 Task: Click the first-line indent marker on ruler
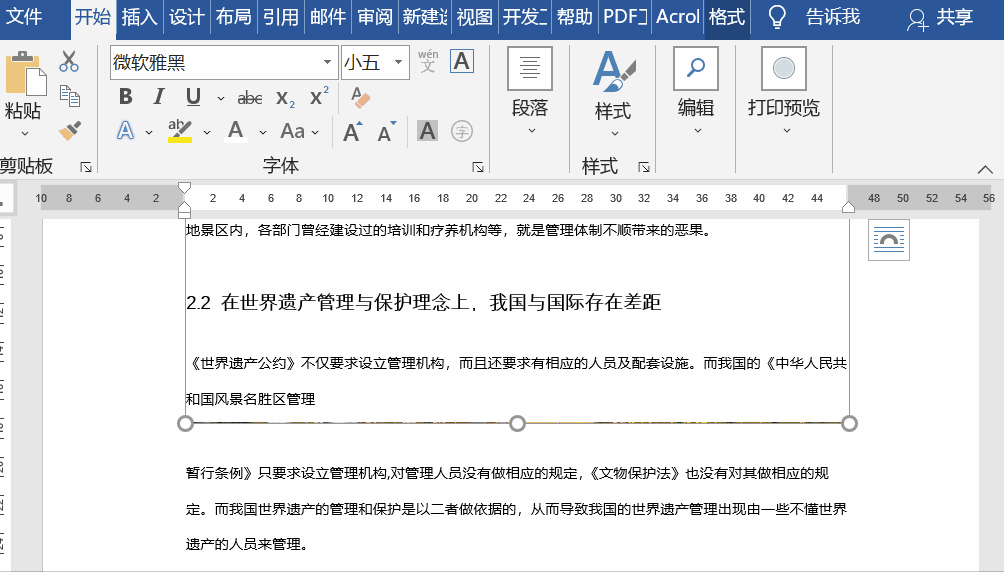point(184,188)
